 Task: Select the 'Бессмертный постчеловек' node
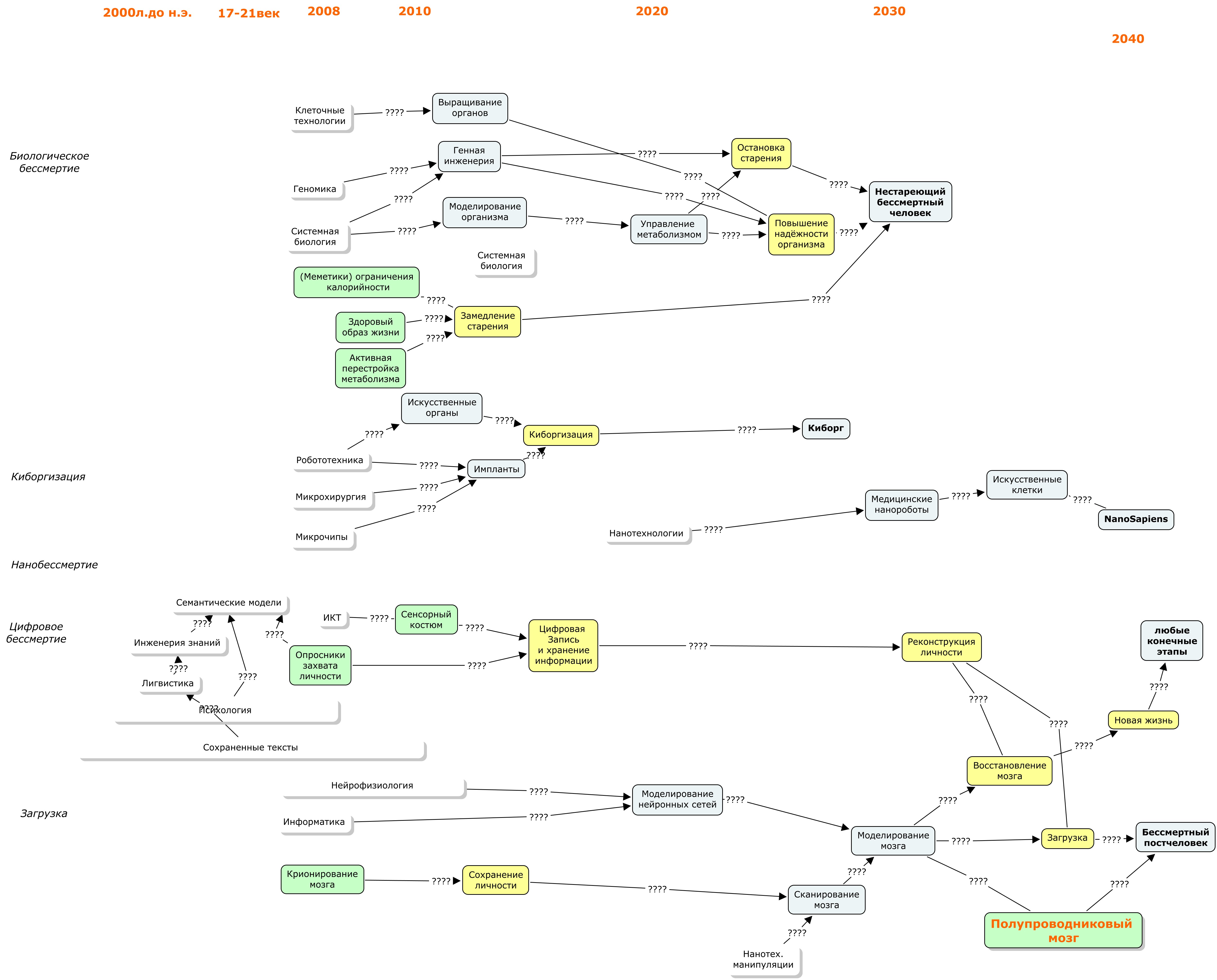[1175, 838]
